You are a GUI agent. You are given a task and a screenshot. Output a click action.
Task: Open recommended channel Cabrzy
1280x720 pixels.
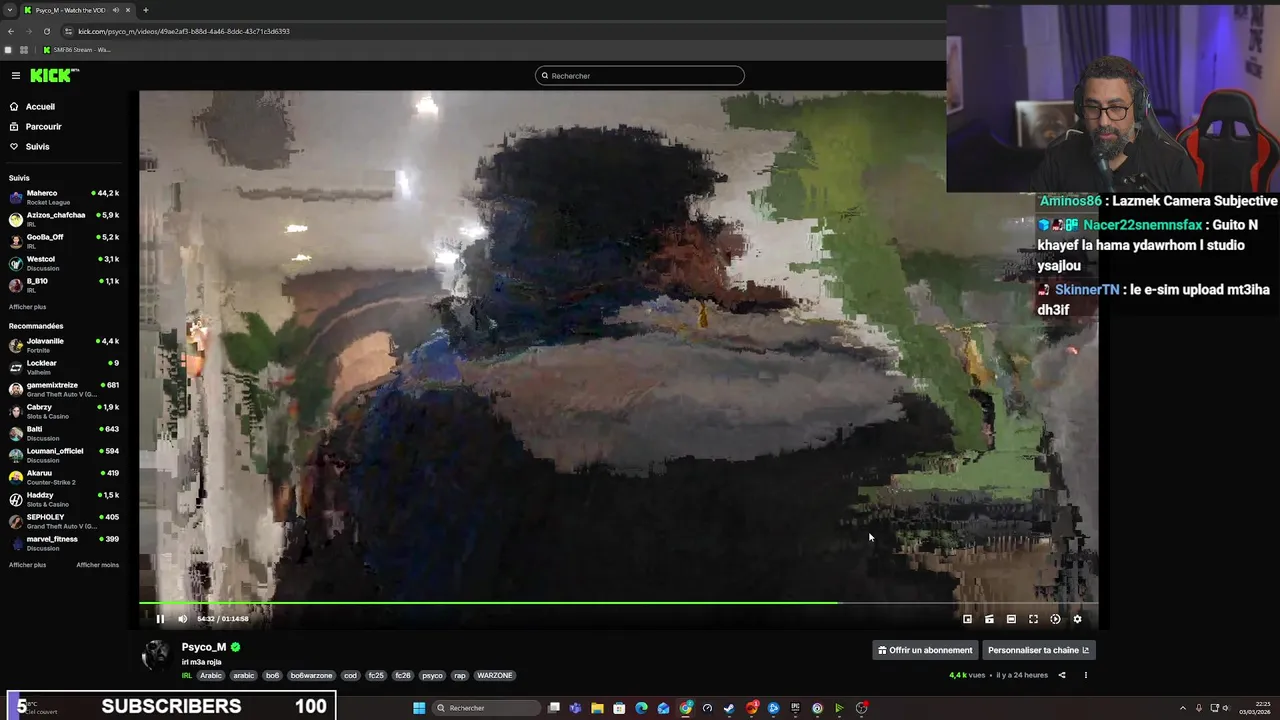click(64, 411)
